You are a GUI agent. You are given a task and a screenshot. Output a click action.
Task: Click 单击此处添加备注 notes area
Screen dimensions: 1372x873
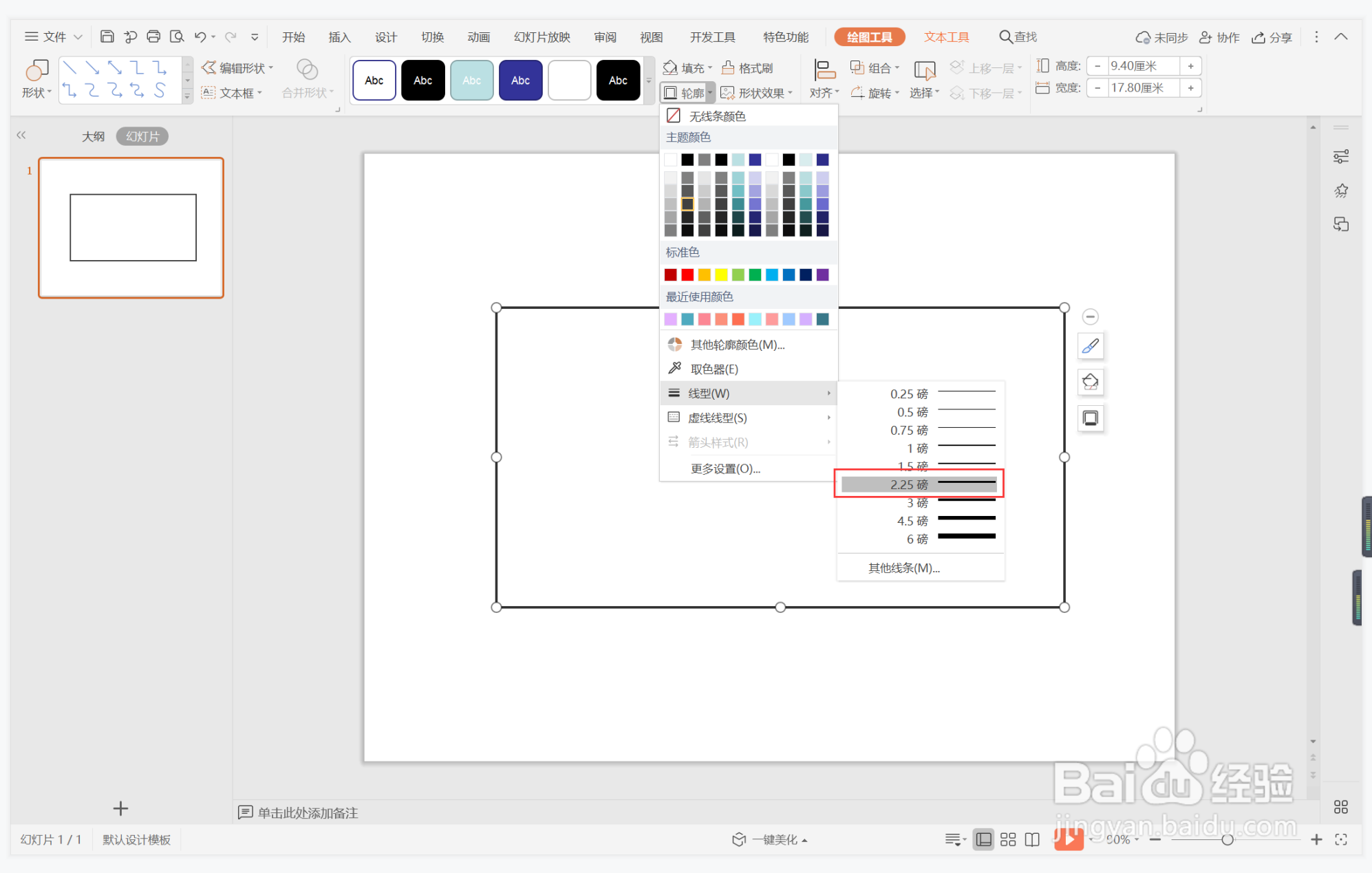pyautogui.click(x=308, y=812)
